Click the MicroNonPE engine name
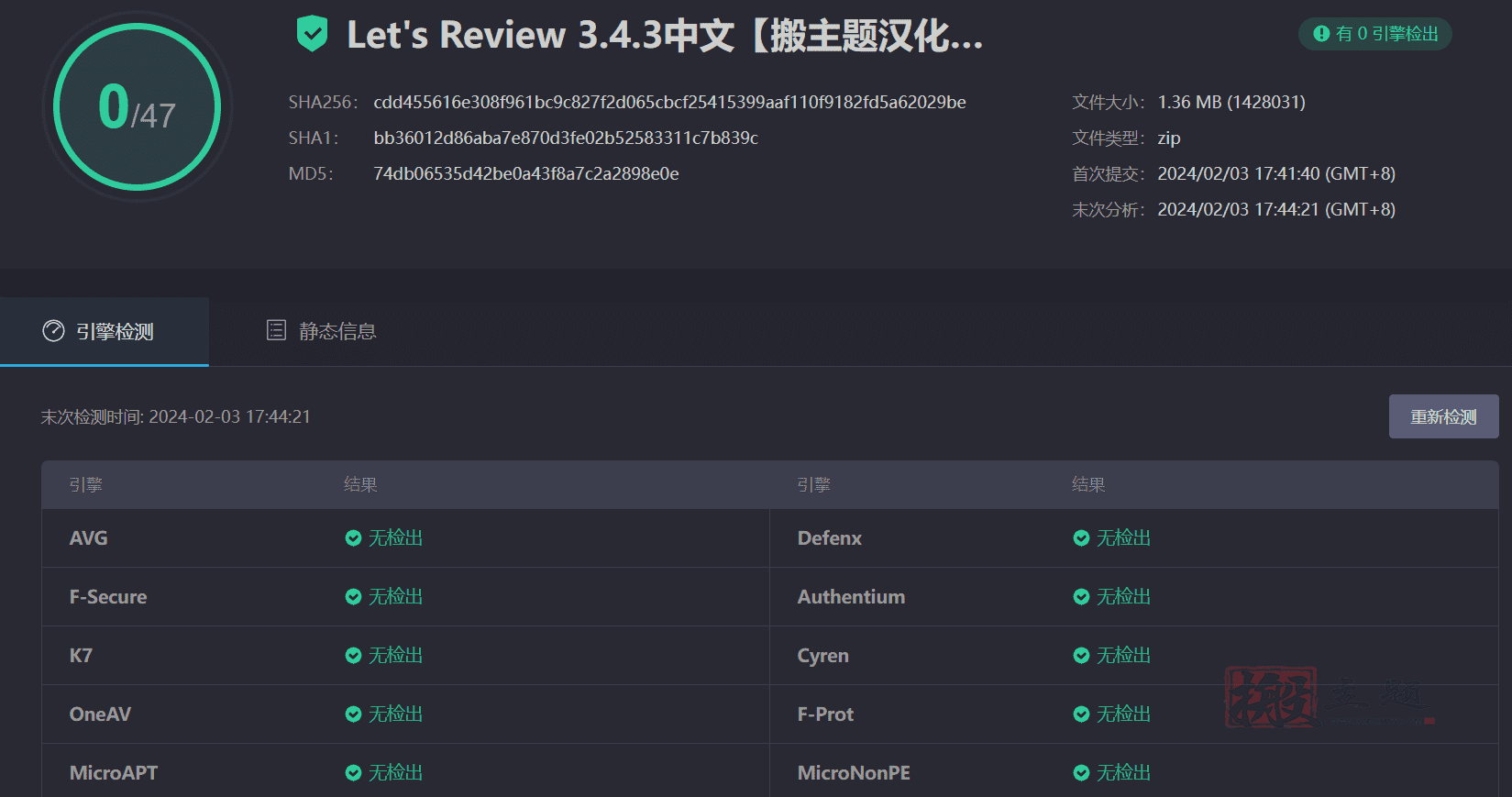 tap(854, 773)
